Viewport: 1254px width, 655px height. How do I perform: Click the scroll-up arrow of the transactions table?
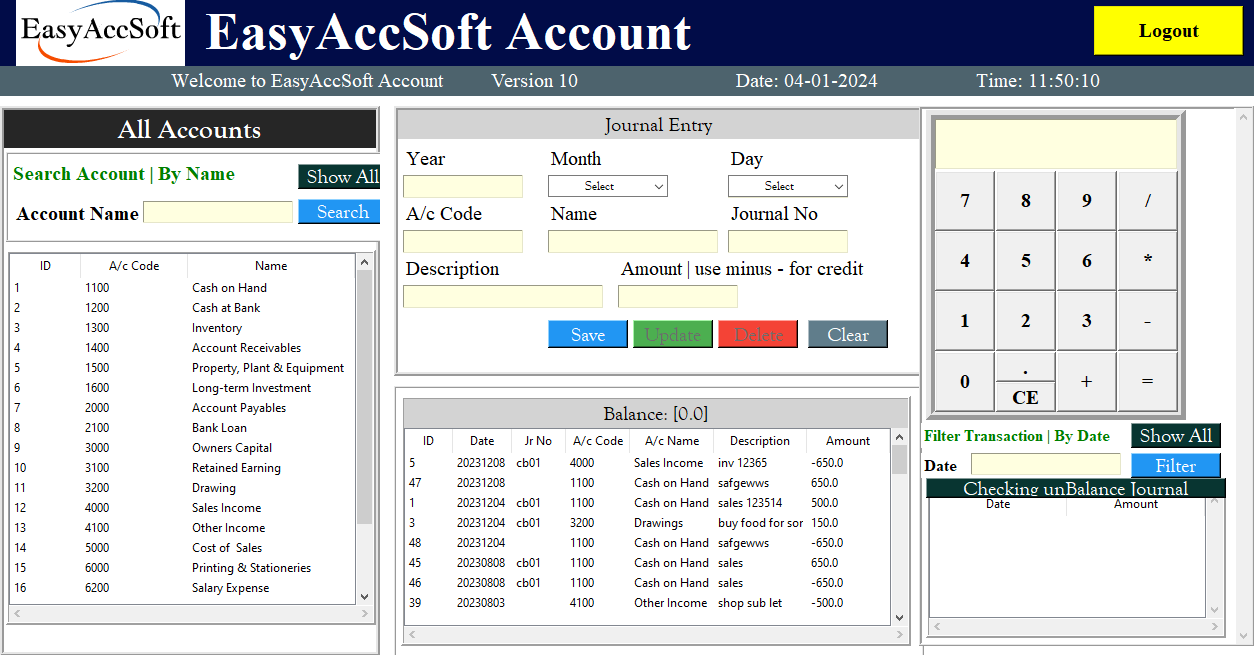(x=899, y=438)
